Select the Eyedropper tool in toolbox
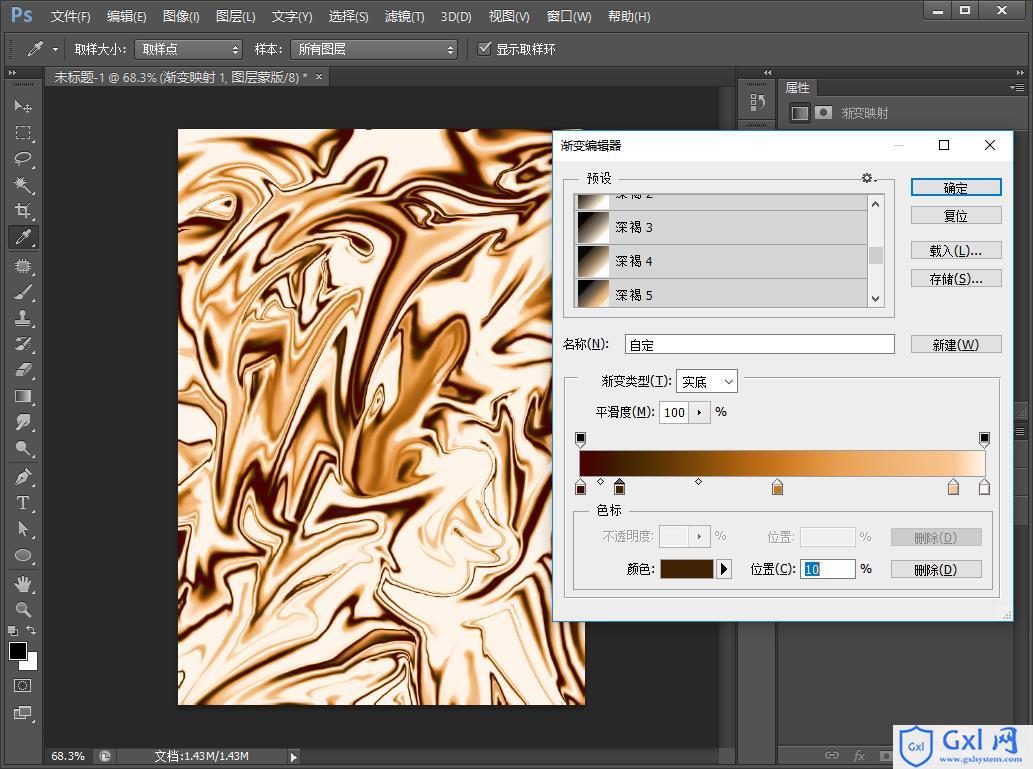 [22, 237]
